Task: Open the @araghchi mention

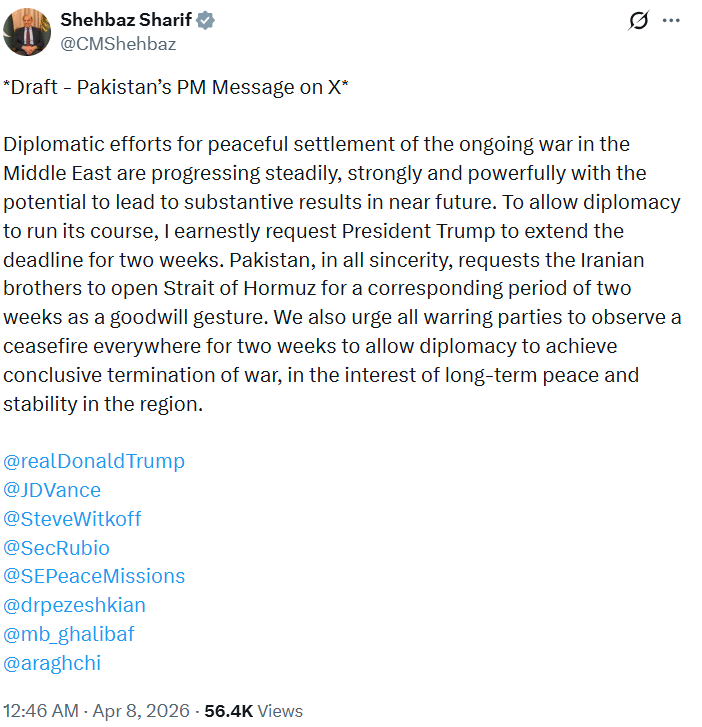Action: (52, 663)
